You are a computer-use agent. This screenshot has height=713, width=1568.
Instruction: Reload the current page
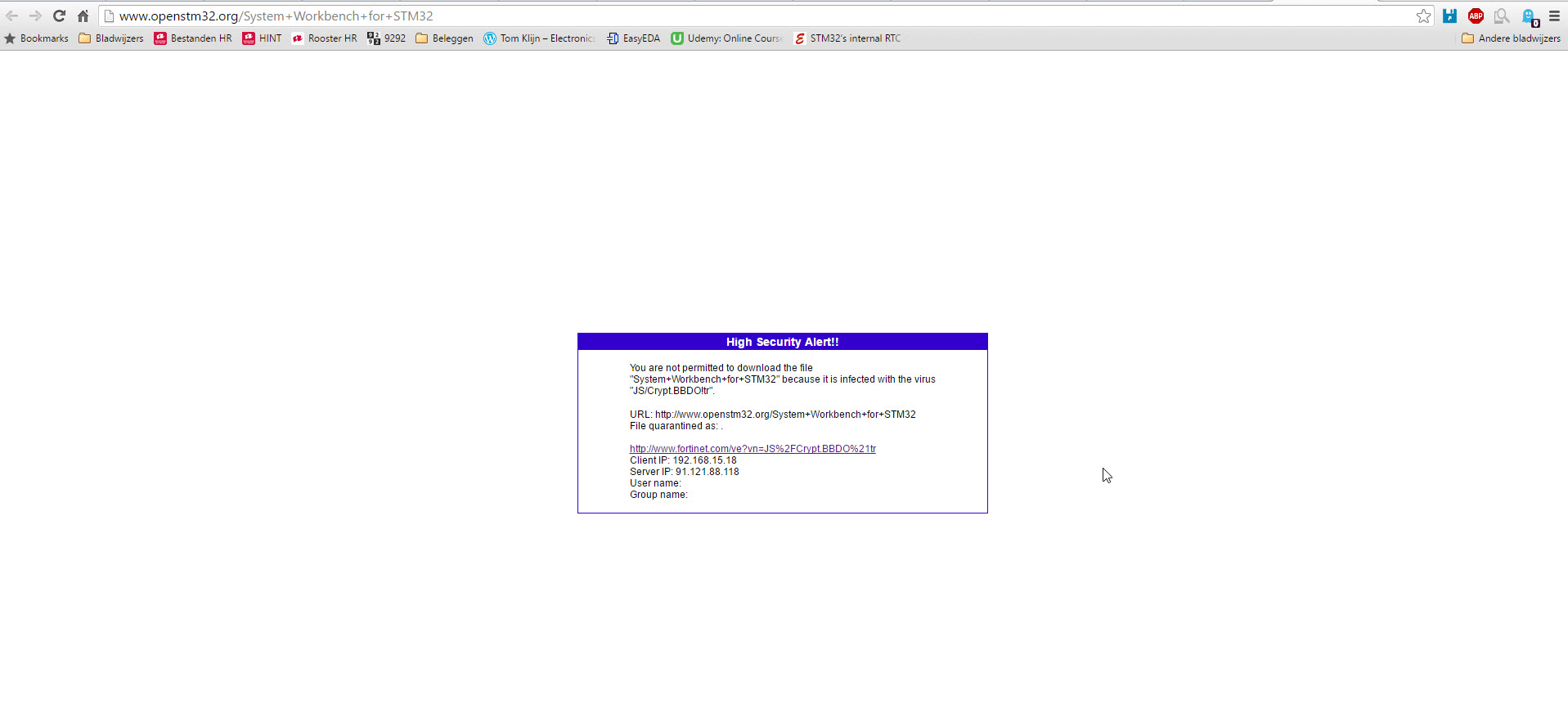[x=59, y=16]
